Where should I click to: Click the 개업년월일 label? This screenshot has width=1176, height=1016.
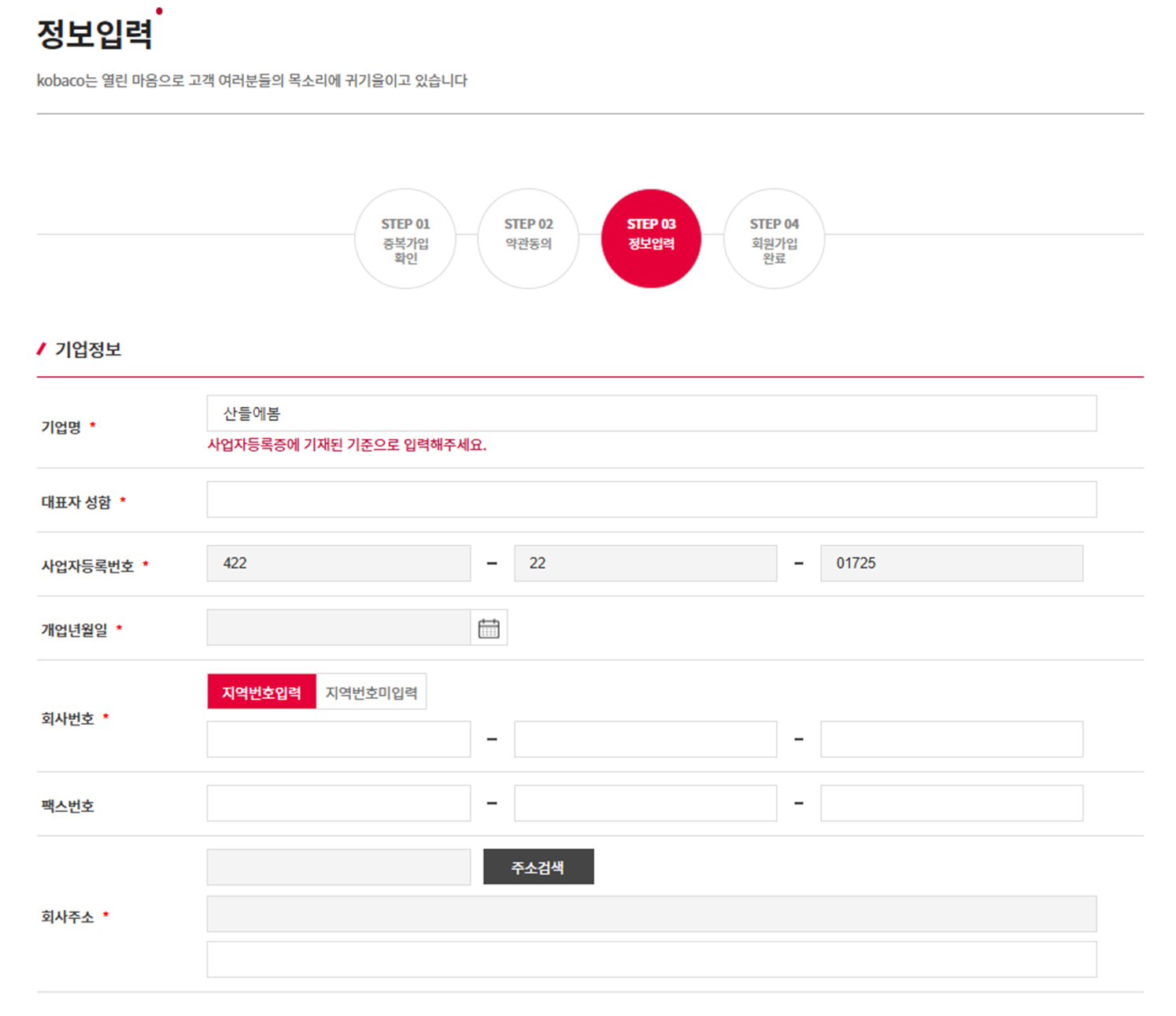(74, 630)
